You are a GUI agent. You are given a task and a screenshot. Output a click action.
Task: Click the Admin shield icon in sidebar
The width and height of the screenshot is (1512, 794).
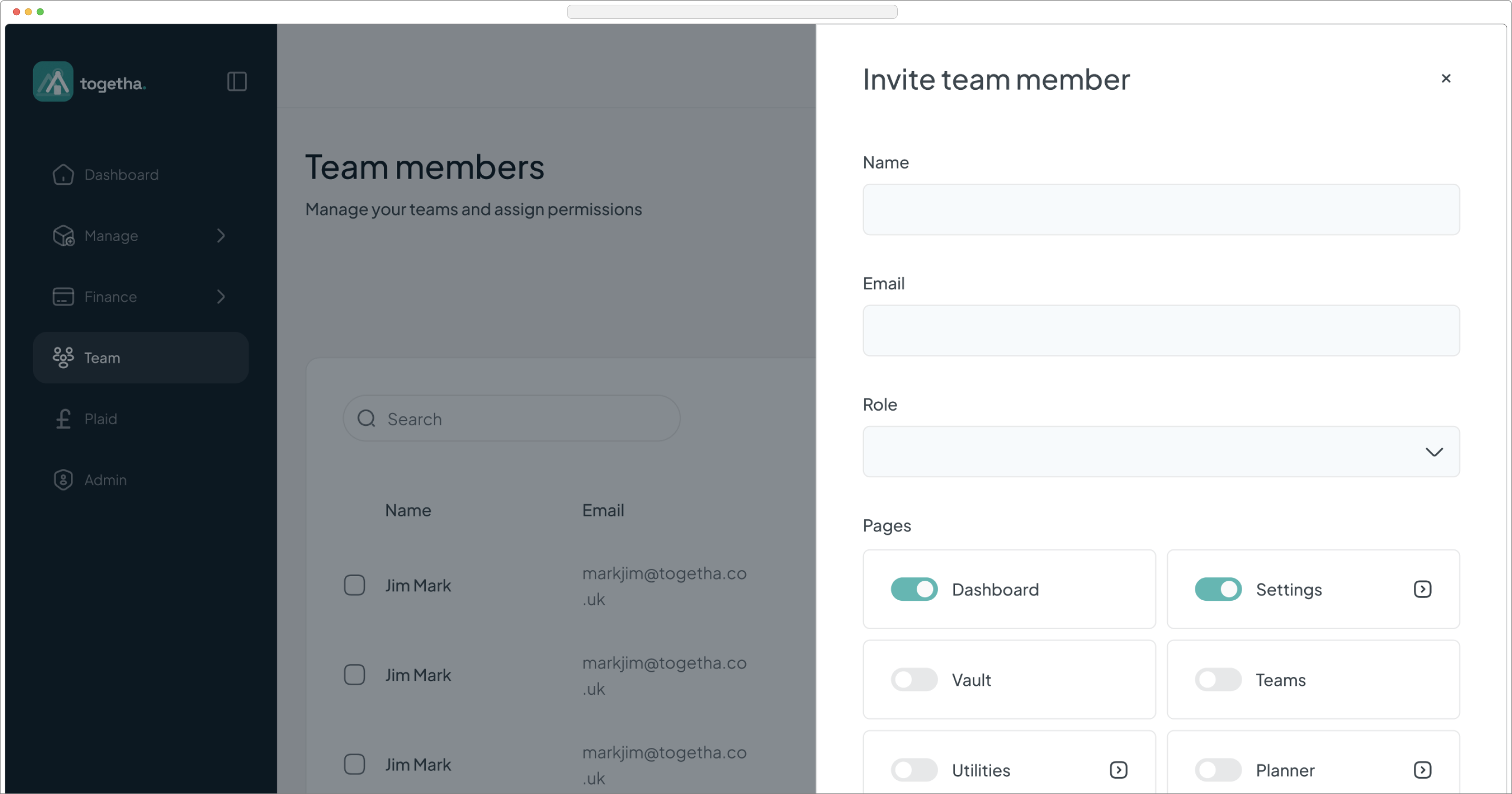tap(64, 480)
